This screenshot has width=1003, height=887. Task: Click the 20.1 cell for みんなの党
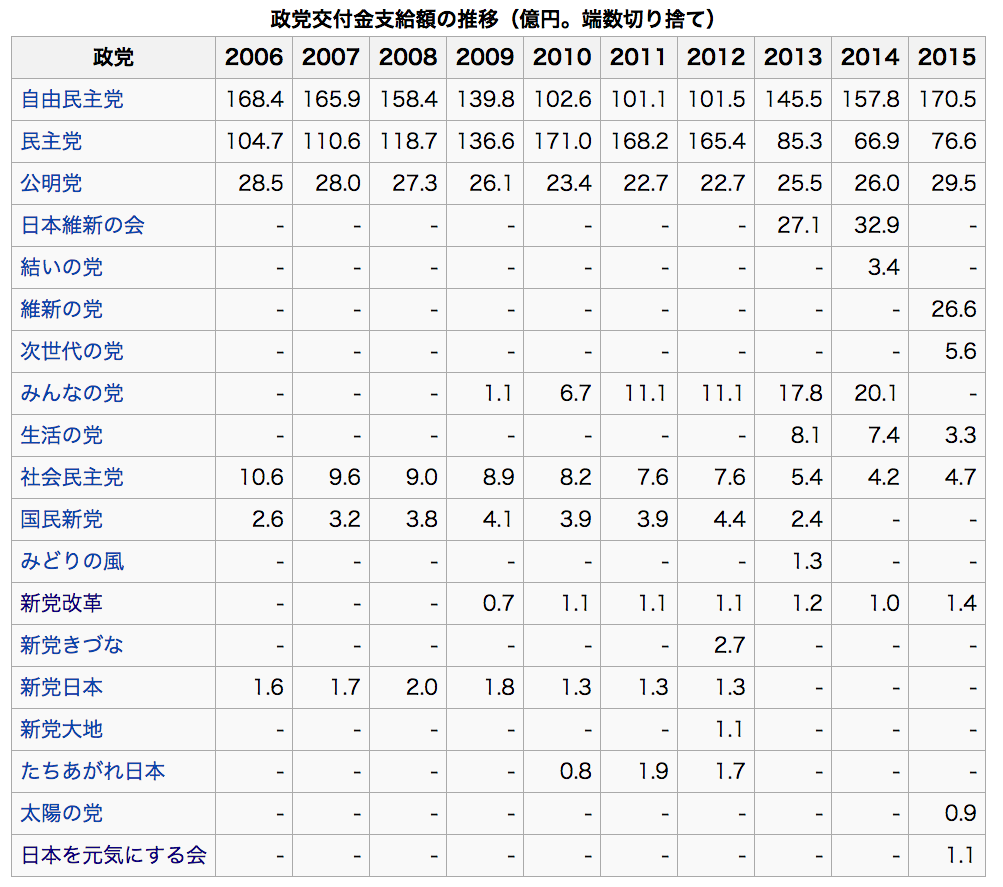(x=870, y=393)
